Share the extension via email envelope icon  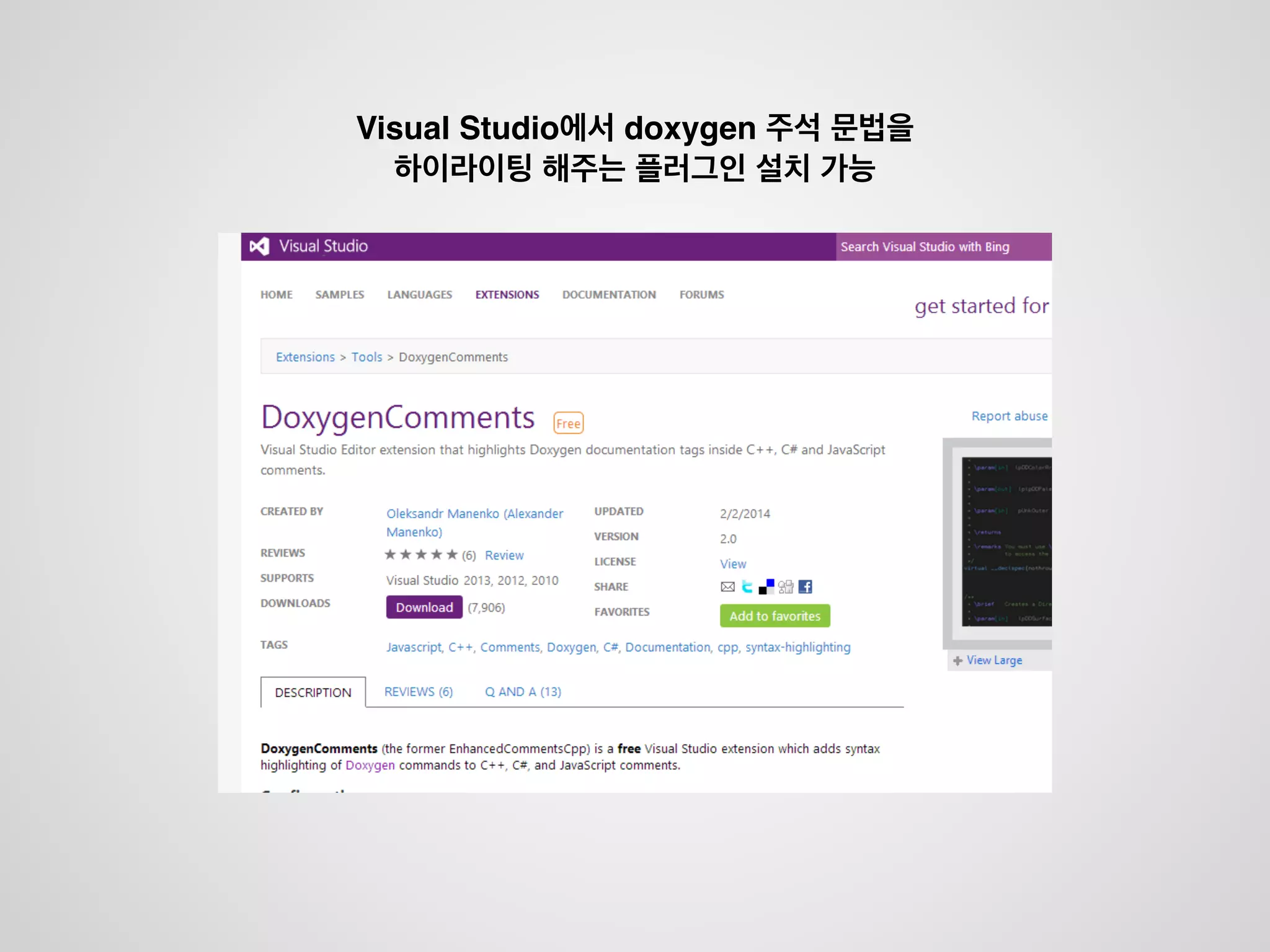click(727, 587)
